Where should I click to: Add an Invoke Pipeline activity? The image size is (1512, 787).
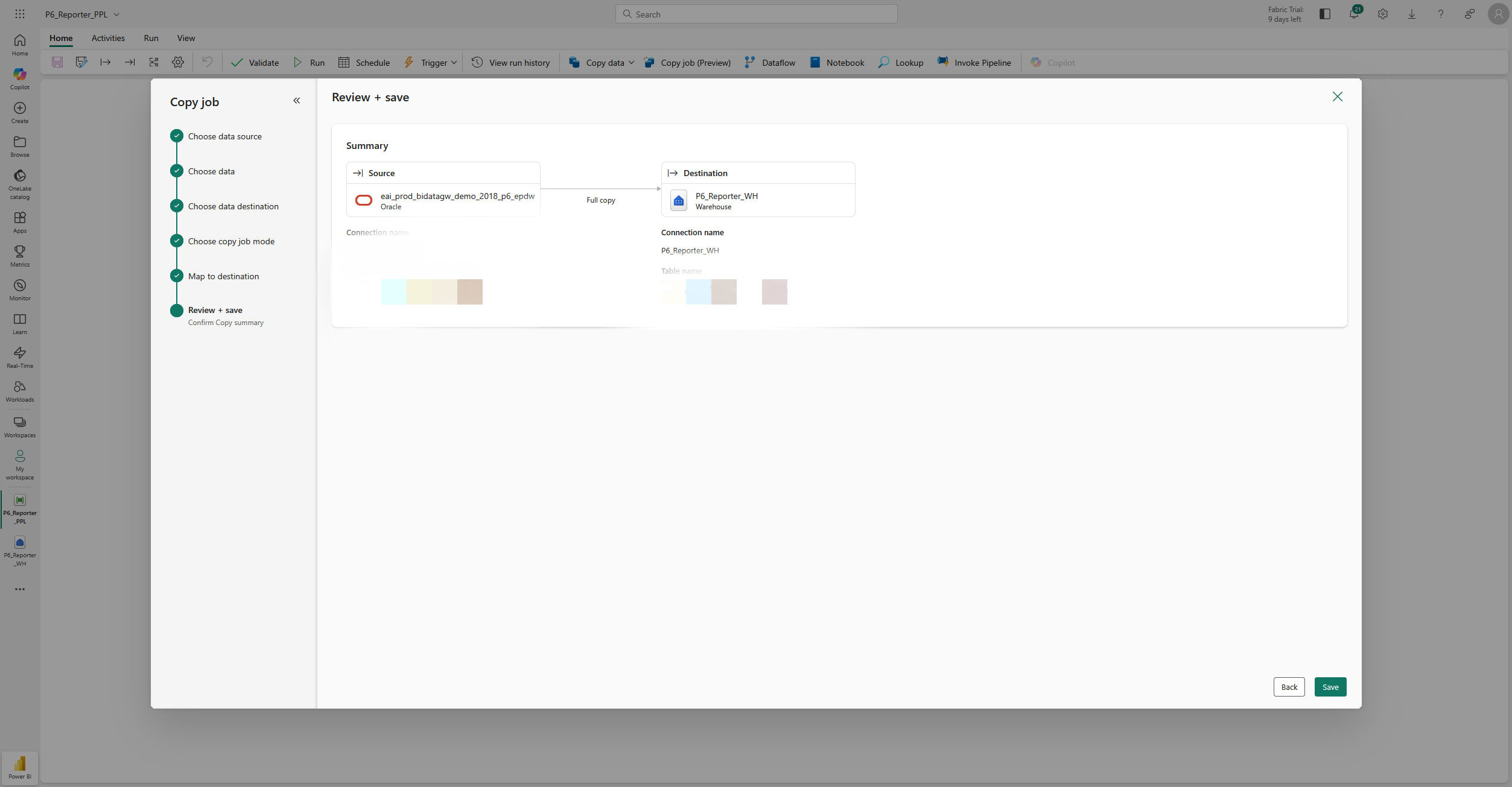tap(974, 62)
